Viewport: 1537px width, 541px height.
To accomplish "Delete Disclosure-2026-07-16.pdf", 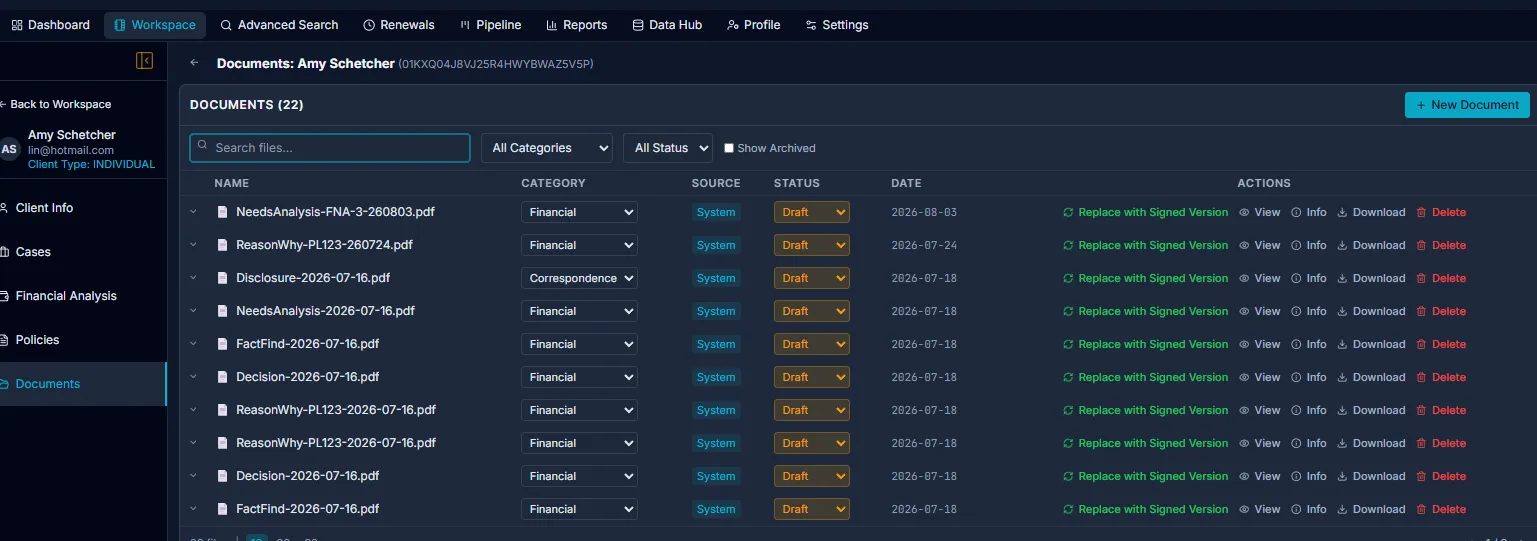I will click(x=1441, y=278).
